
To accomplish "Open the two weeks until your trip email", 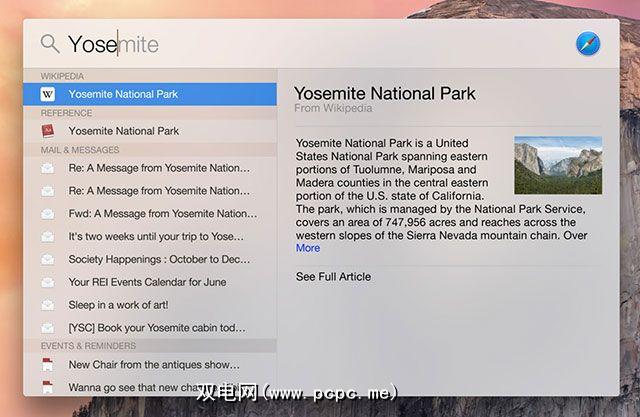I will 155,236.
